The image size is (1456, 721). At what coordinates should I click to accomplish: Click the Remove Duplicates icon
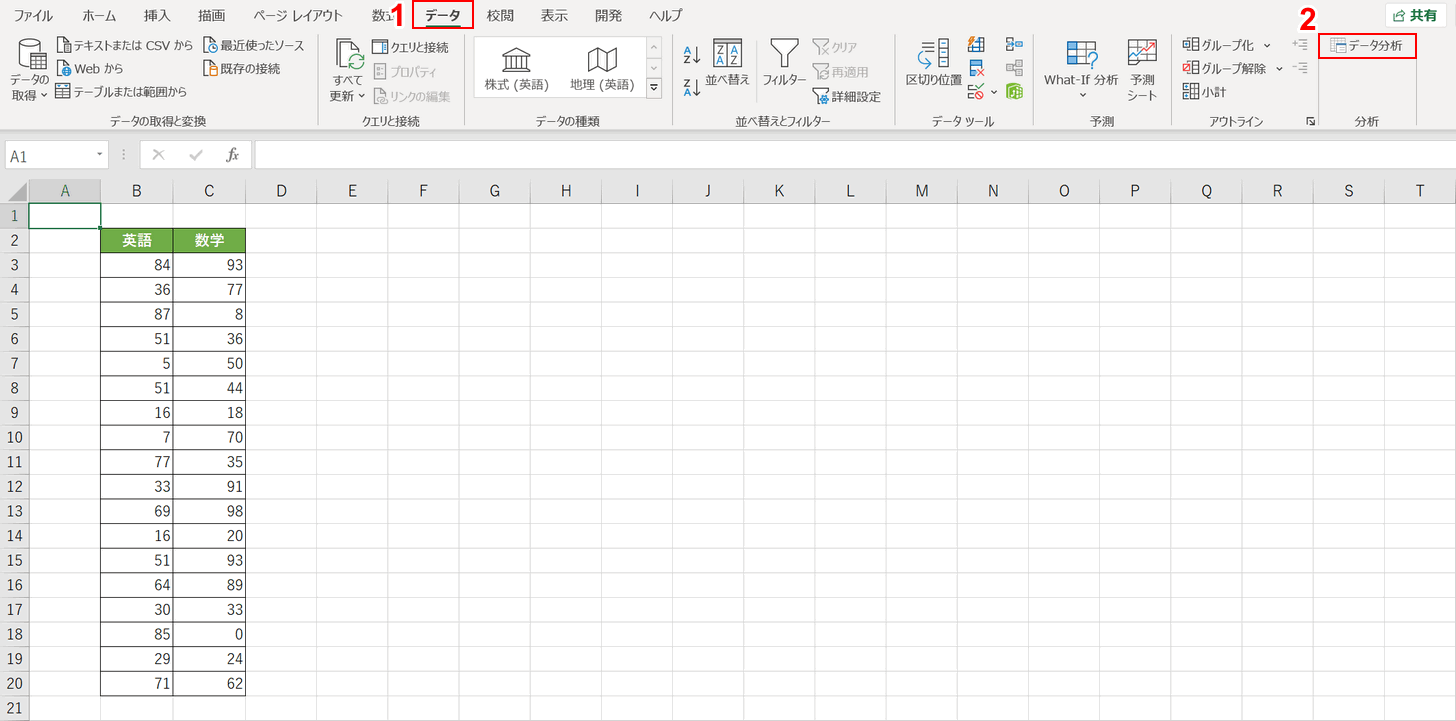(x=977, y=68)
